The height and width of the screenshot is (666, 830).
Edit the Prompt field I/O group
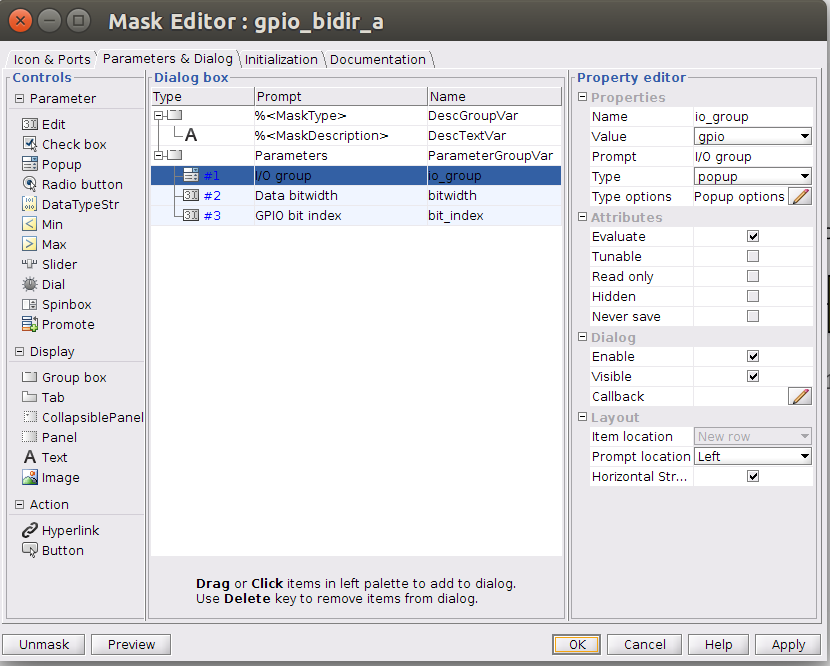753,157
